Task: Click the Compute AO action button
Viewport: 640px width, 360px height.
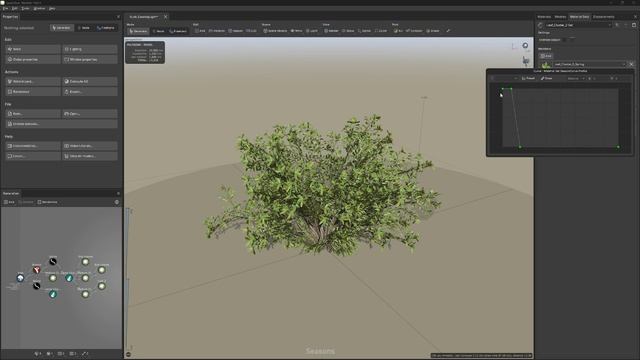Action: click(90, 82)
